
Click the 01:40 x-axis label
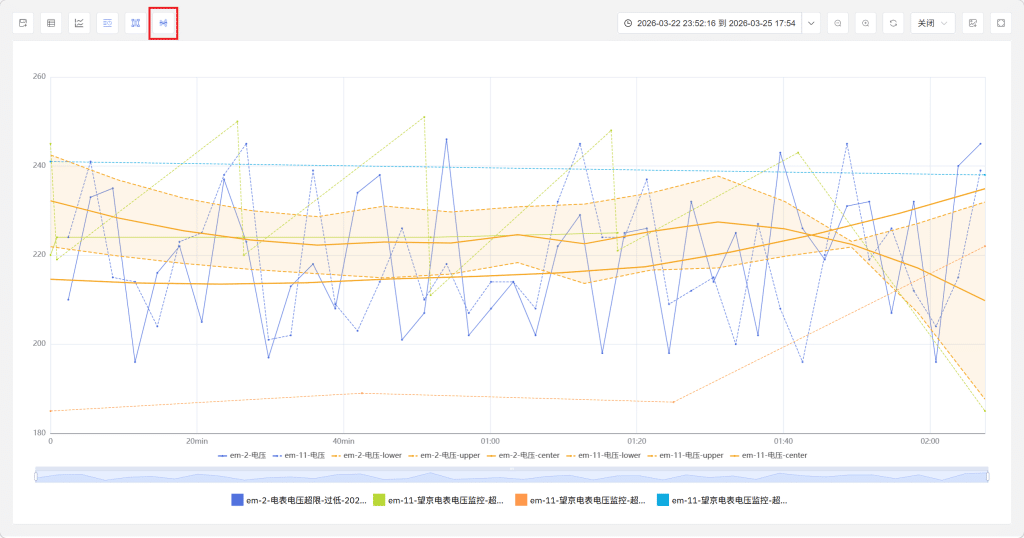(x=783, y=441)
